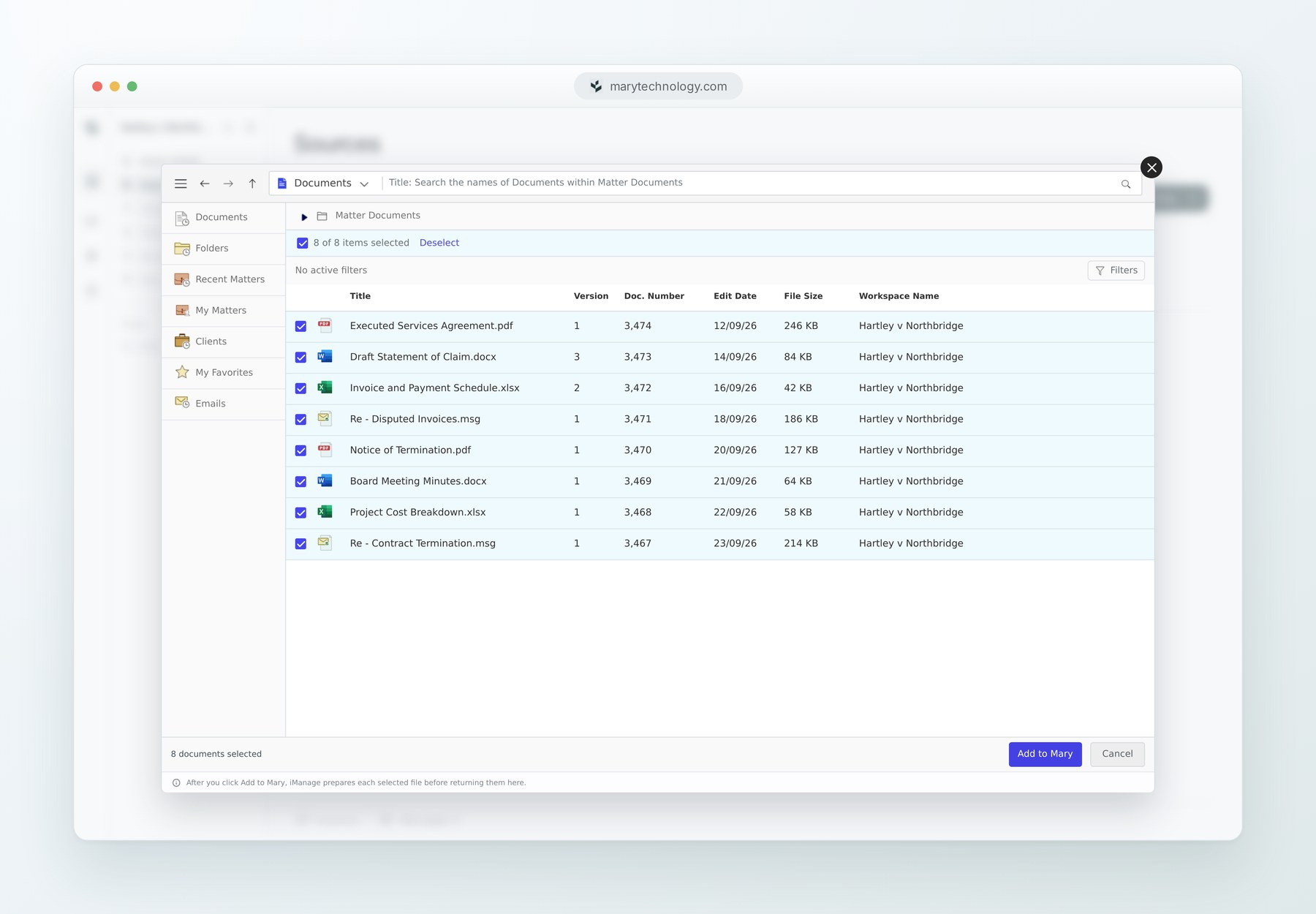This screenshot has height=914, width=1316.
Task: Uncheck Draft Statement of Claim.docx checkbox
Action: pyautogui.click(x=300, y=358)
